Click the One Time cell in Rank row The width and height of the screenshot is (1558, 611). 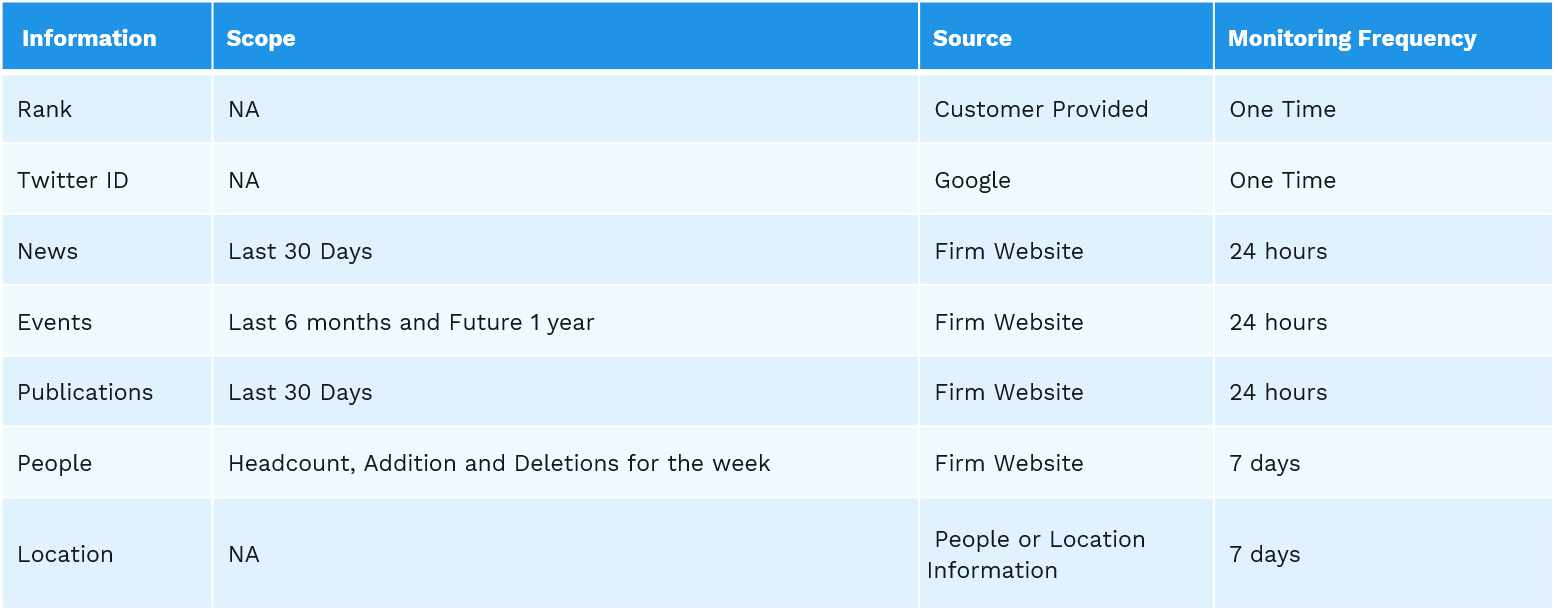[1283, 109]
